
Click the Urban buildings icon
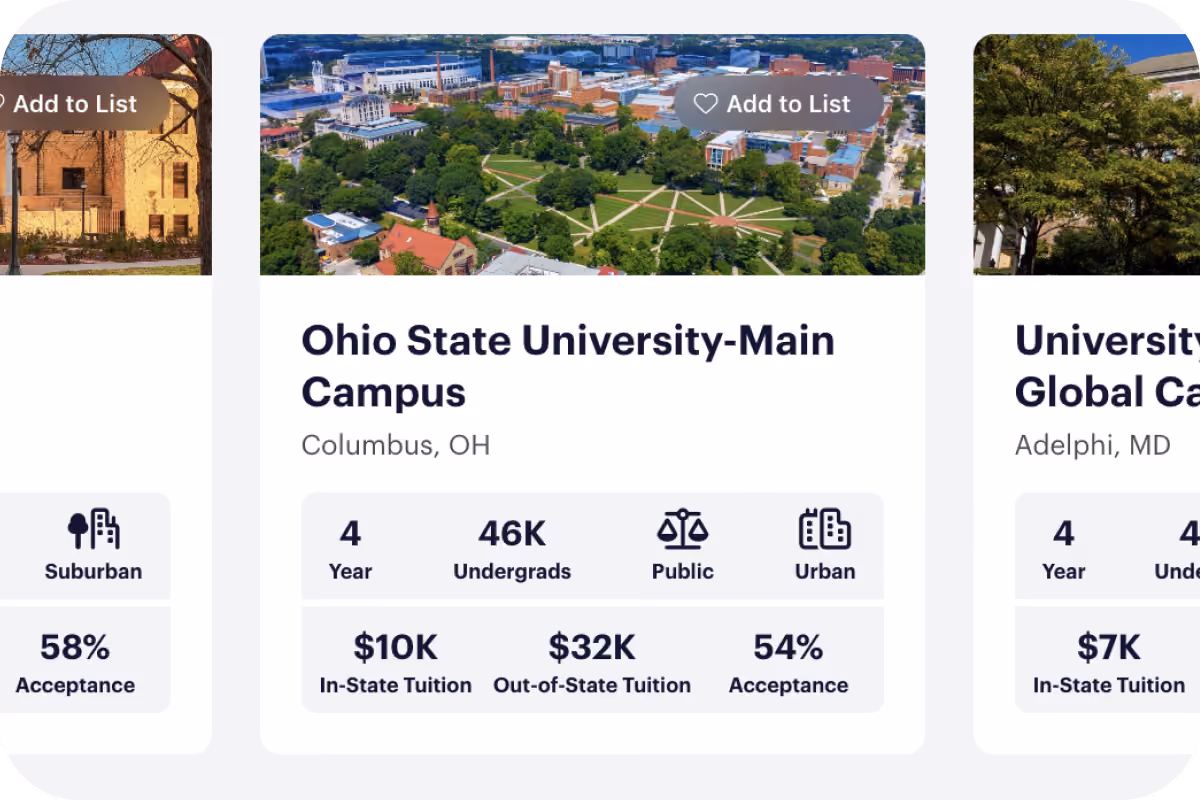[x=825, y=529]
